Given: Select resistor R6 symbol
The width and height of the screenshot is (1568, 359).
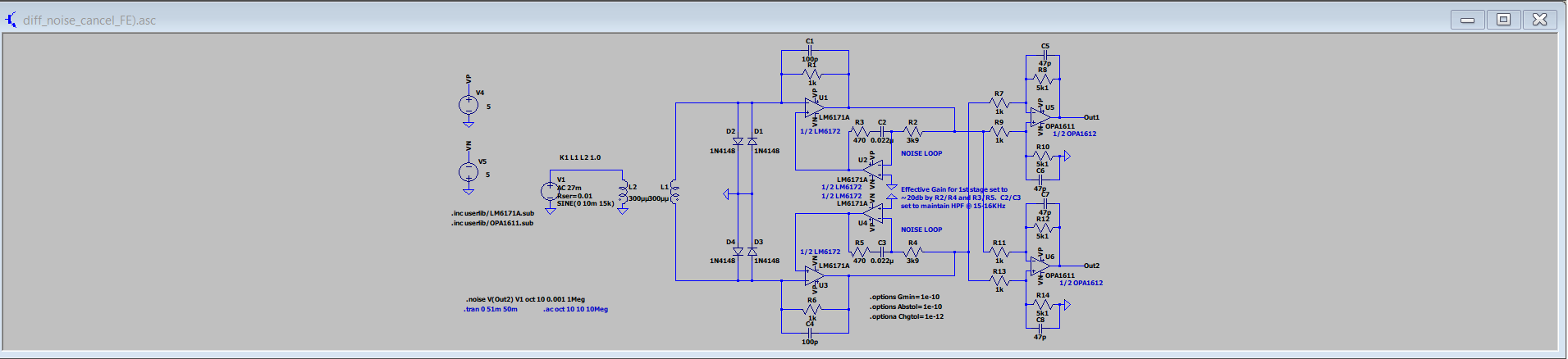Looking at the screenshot, I should pos(811,309).
